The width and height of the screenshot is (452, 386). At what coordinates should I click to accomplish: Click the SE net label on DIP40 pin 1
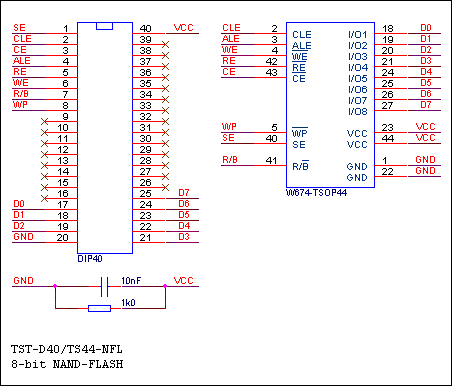coord(19,28)
